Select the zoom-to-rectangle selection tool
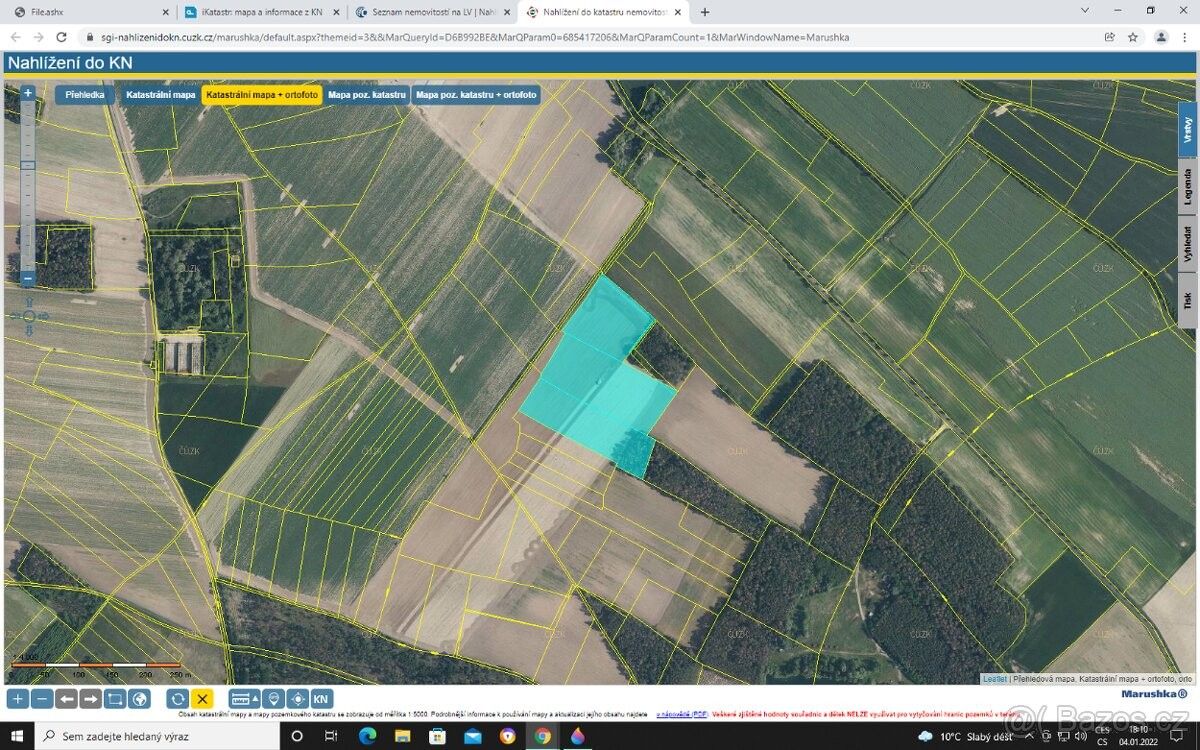The image size is (1200, 750). tap(115, 699)
